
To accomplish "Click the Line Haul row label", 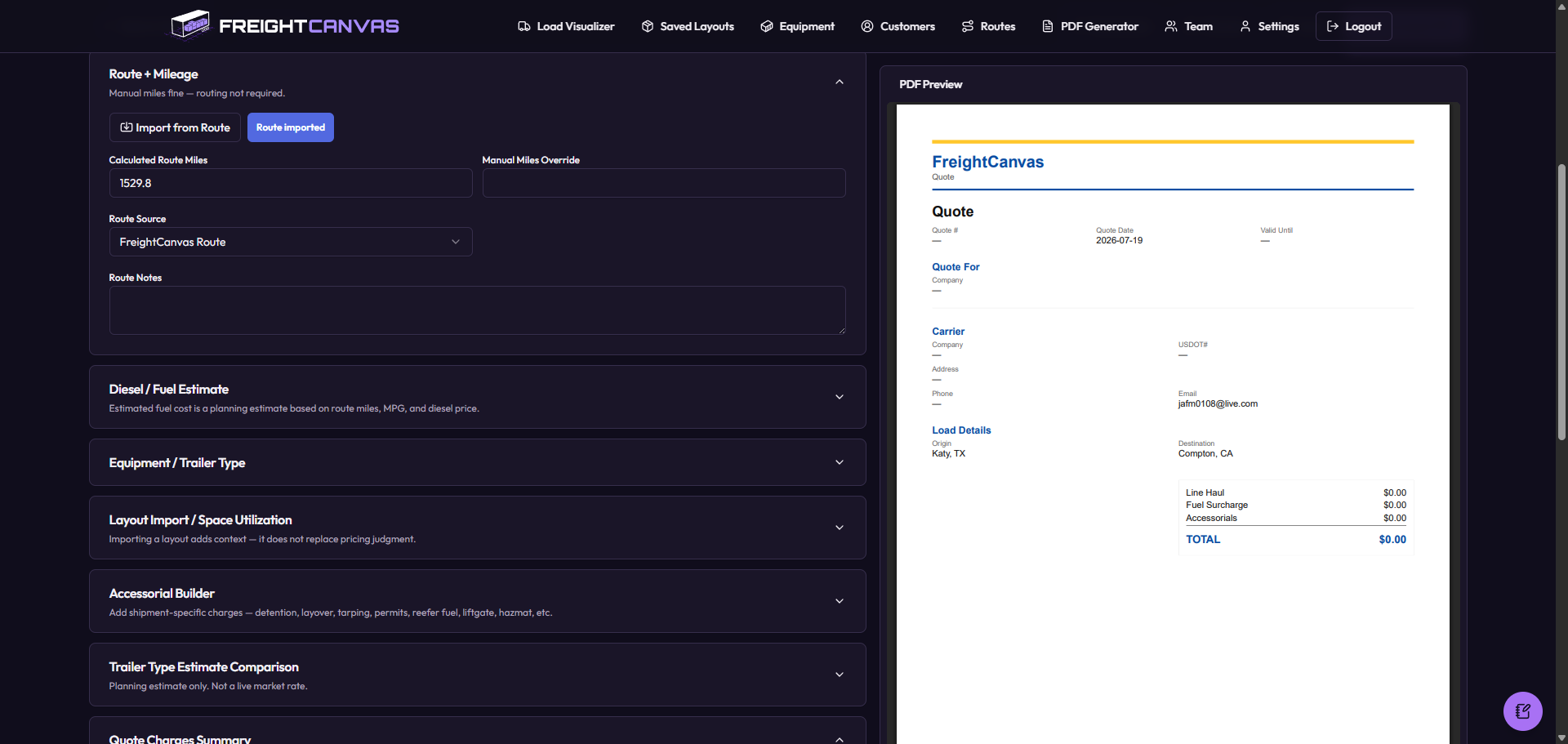I will [x=1205, y=493].
